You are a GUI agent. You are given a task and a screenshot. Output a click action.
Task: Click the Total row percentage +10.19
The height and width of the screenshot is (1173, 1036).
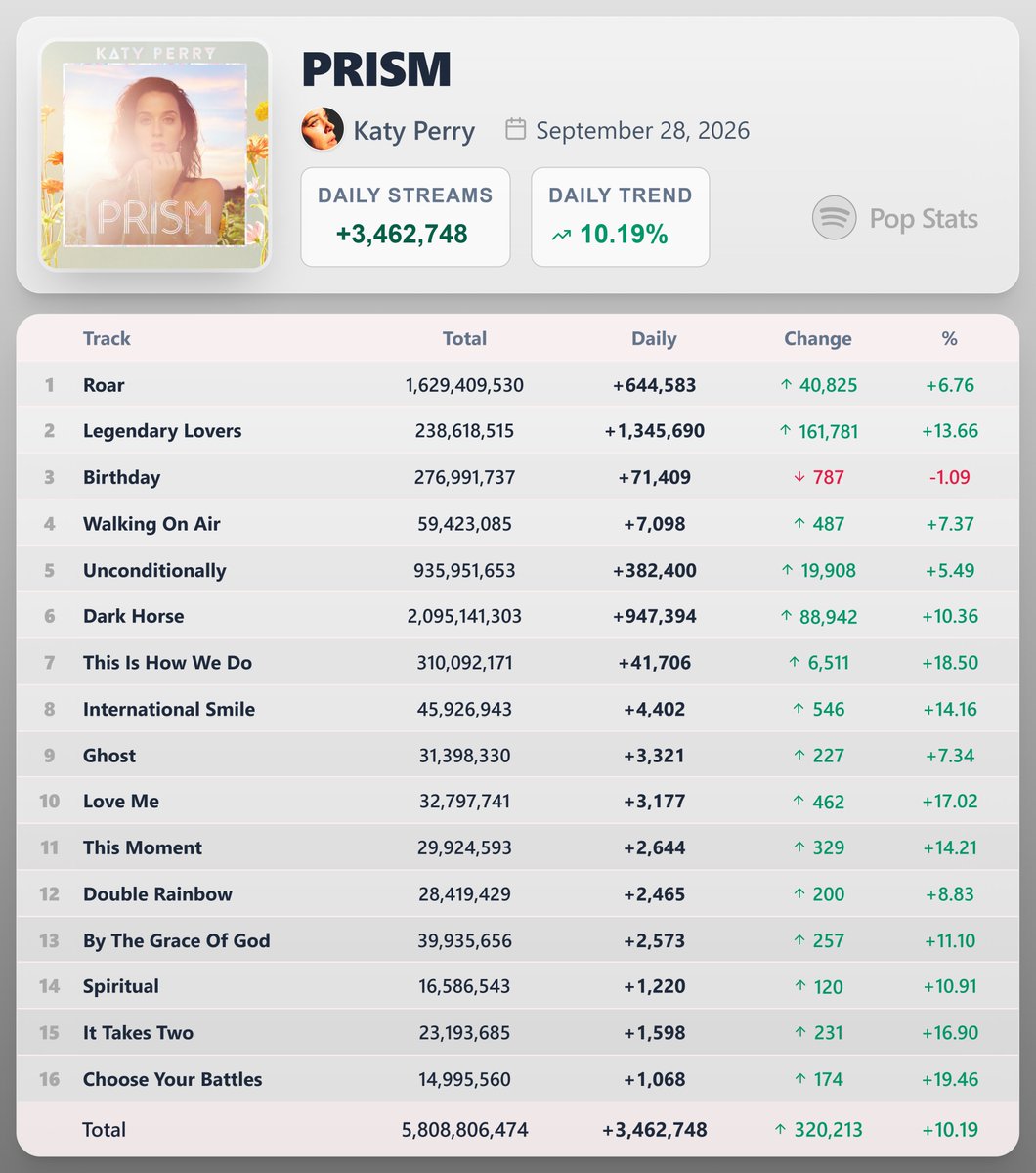click(950, 1130)
